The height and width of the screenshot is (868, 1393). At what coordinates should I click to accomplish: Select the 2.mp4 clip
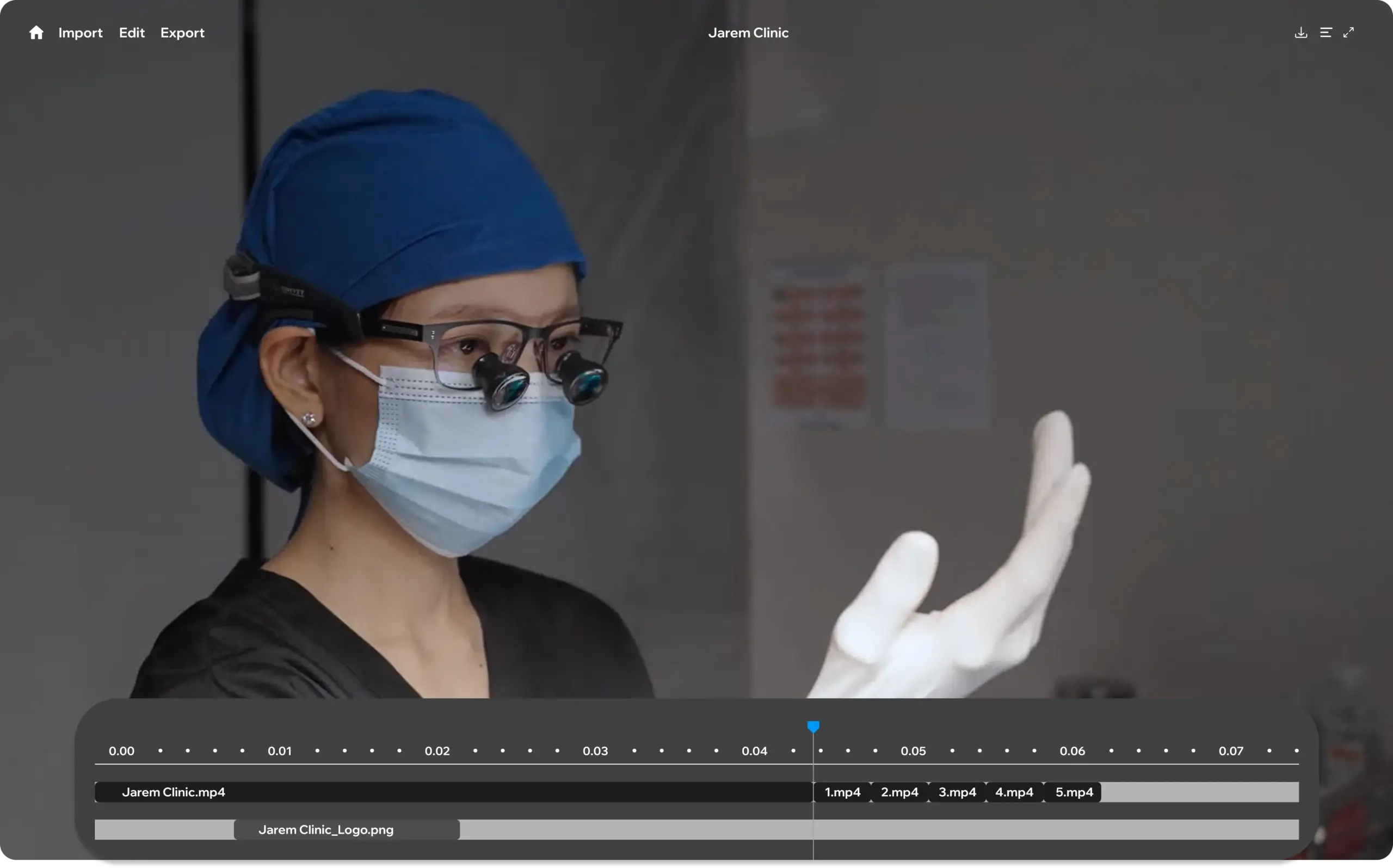[899, 792]
